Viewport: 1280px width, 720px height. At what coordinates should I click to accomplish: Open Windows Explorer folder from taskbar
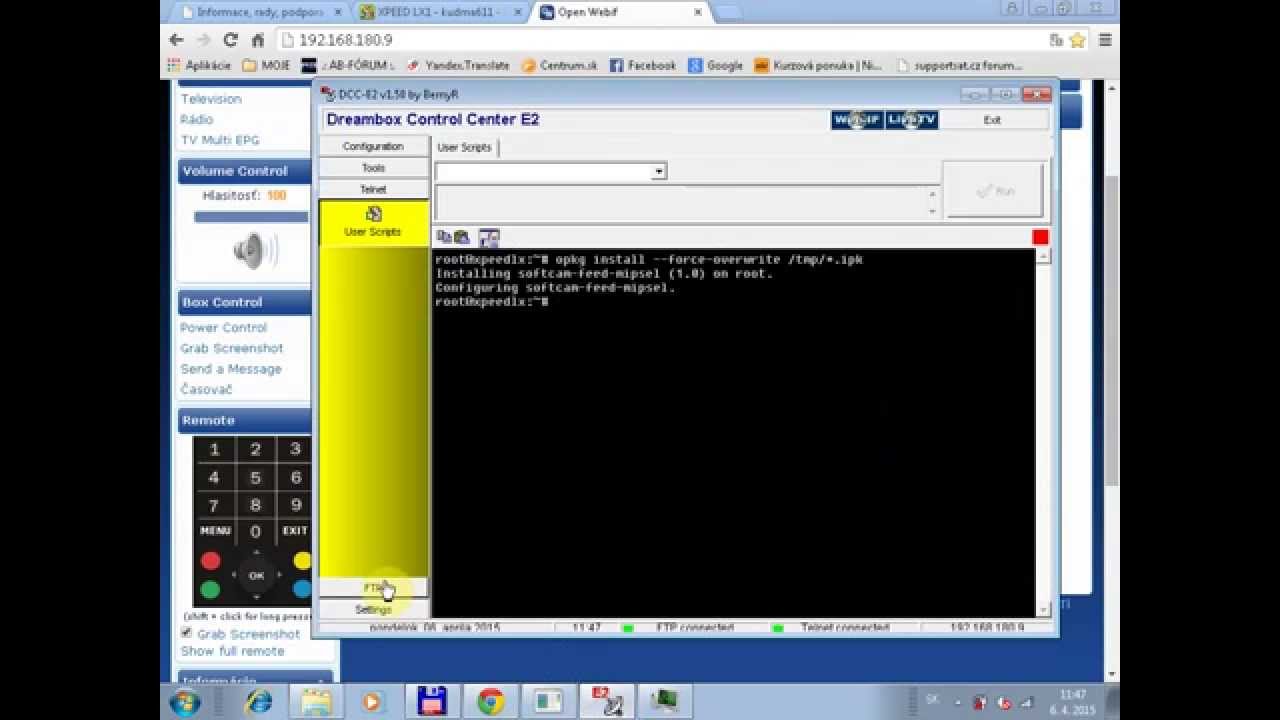(x=316, y=701)
